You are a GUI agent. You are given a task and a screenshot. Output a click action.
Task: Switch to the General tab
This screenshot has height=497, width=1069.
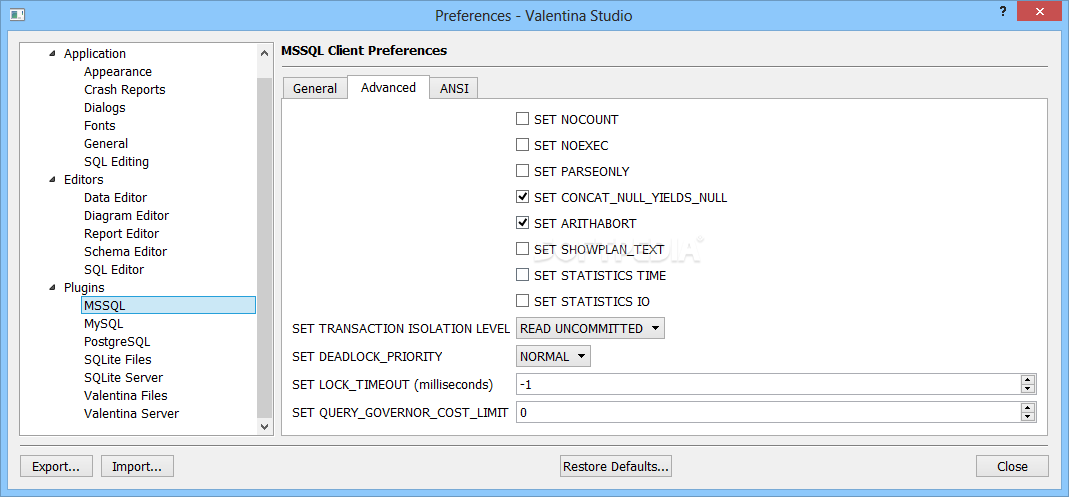tap(314, 88)
